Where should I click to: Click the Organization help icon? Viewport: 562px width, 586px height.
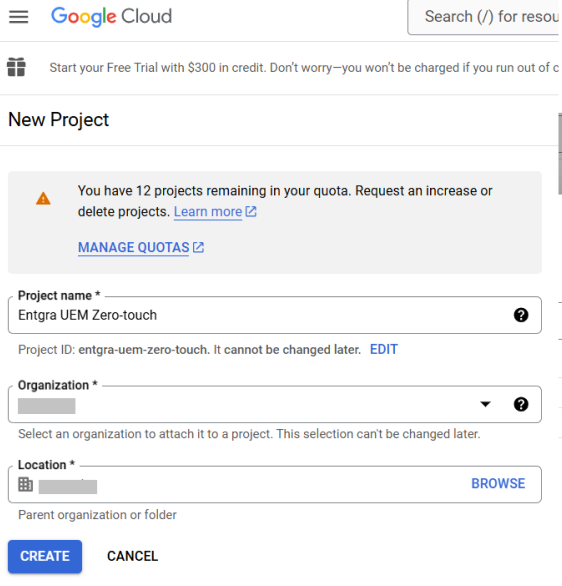[521, 404]
